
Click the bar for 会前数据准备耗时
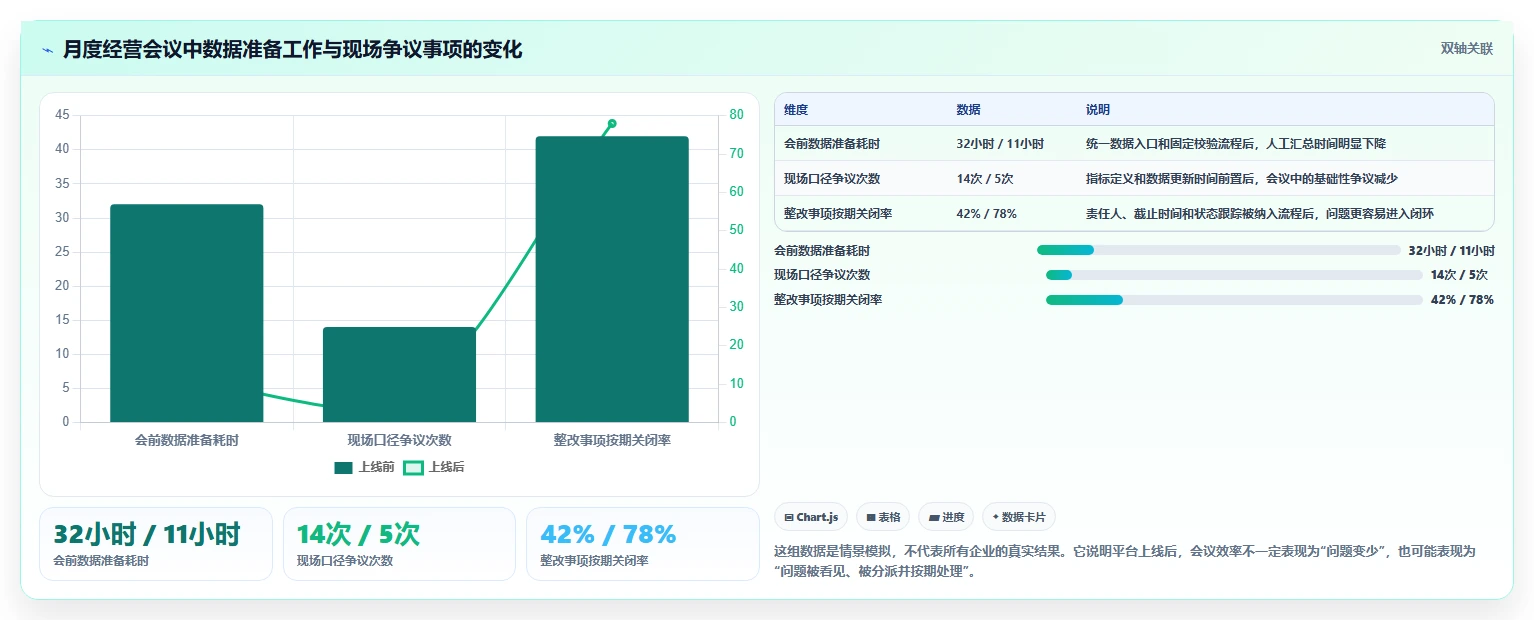coord(187,313)
